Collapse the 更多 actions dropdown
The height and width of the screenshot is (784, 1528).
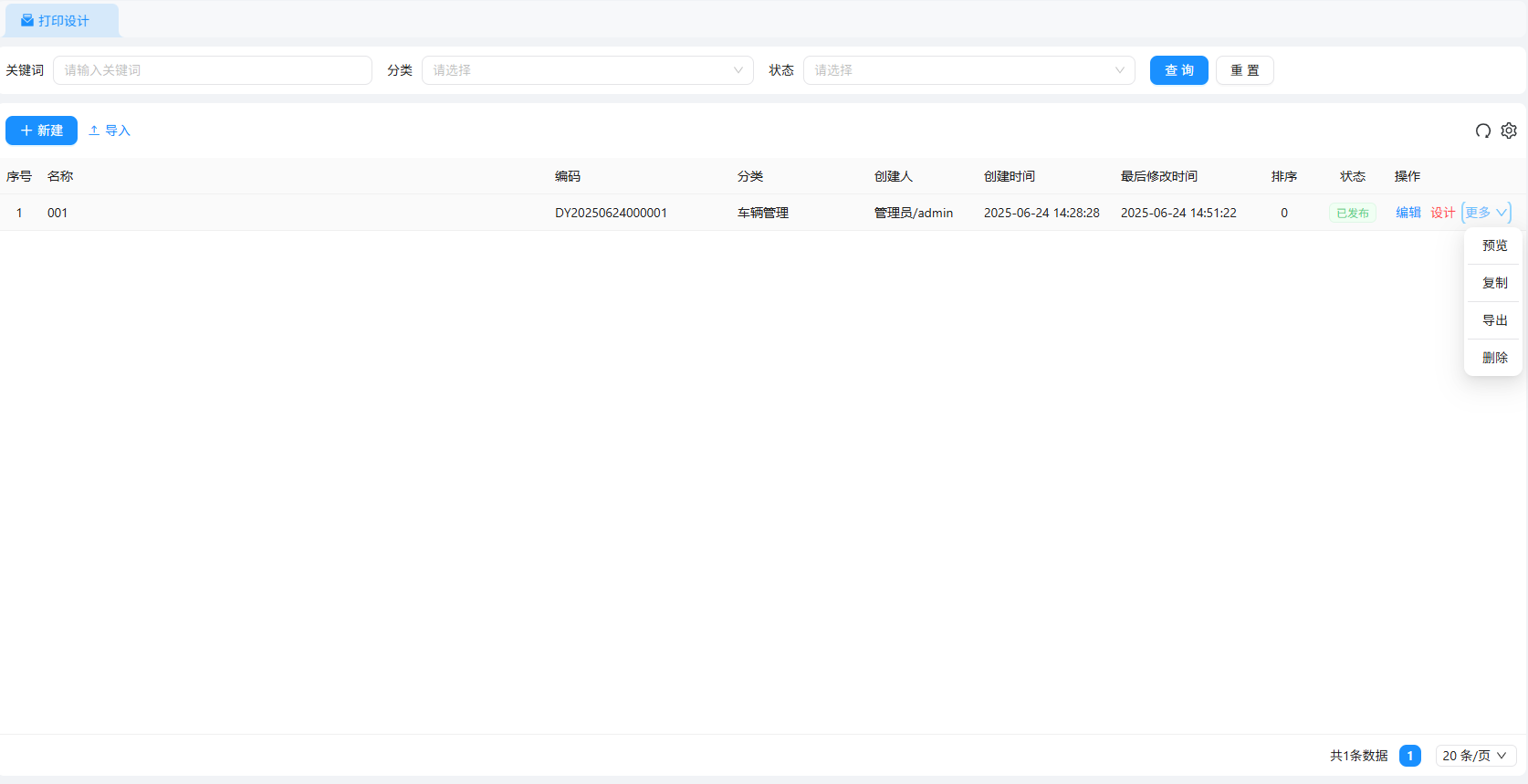(x=1486, y=213)
